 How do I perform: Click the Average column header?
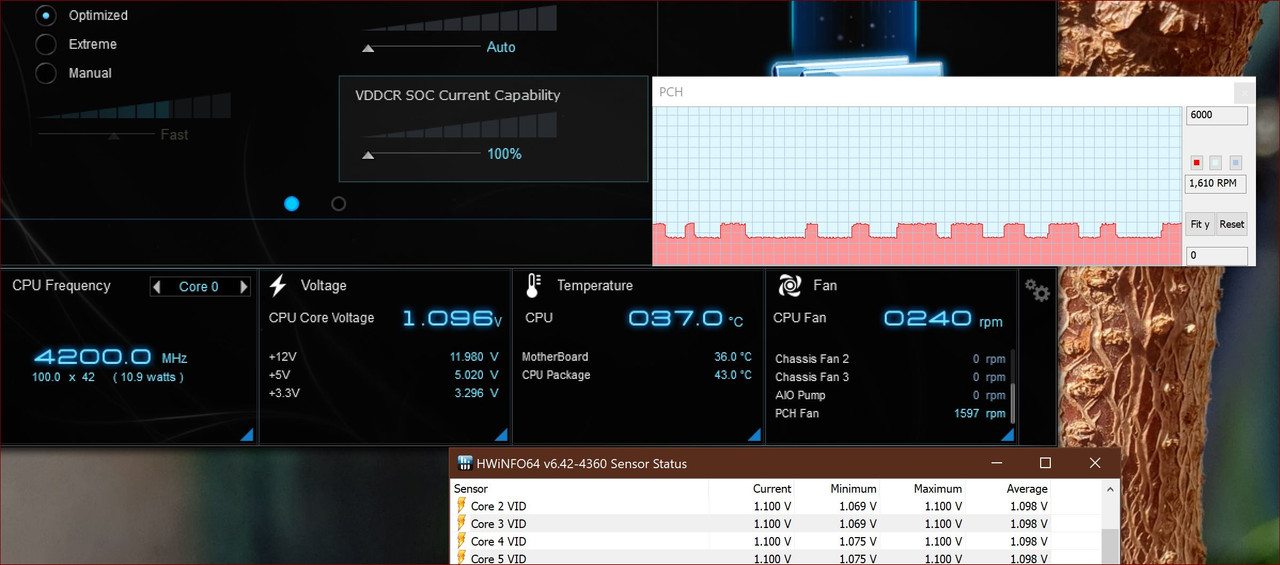coord(1008,489)
